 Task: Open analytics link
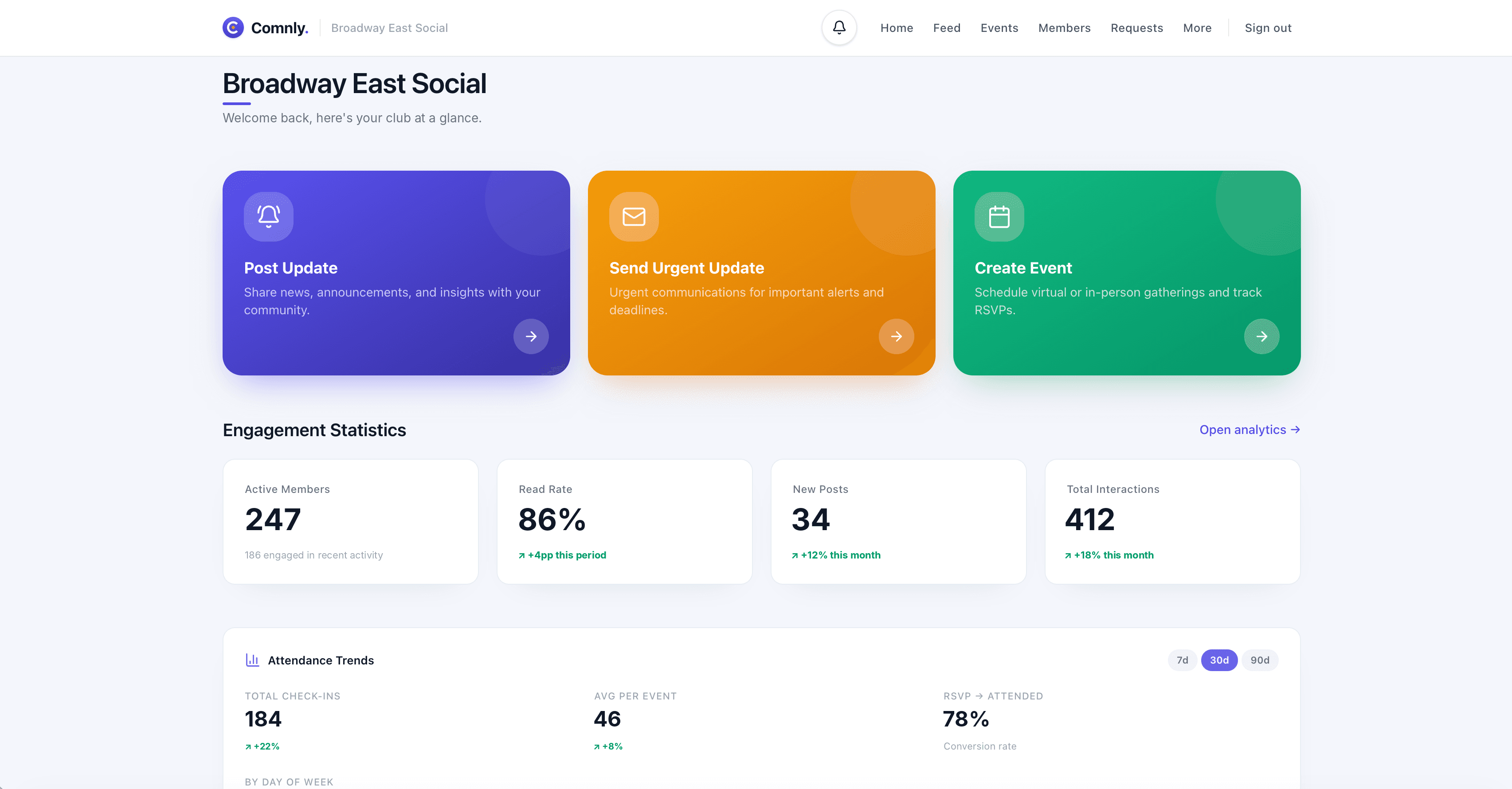coord(1250,430)
